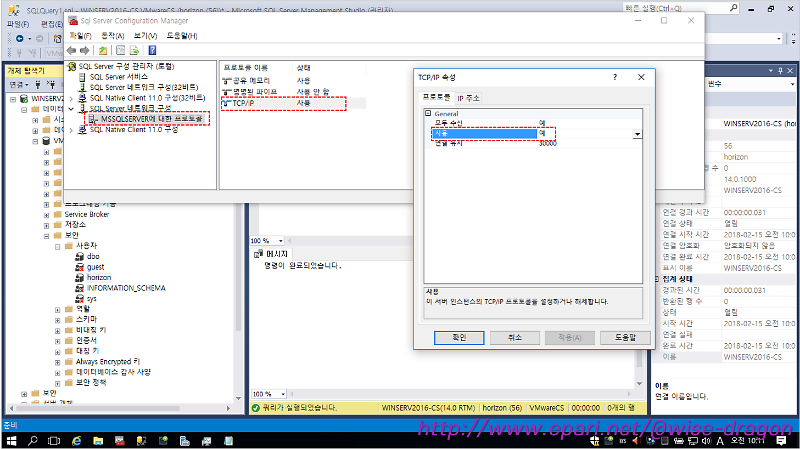The image size is (800, 449).
Task: Open 파일(F) menu in Configuration Manager
Action: [80, 36]
